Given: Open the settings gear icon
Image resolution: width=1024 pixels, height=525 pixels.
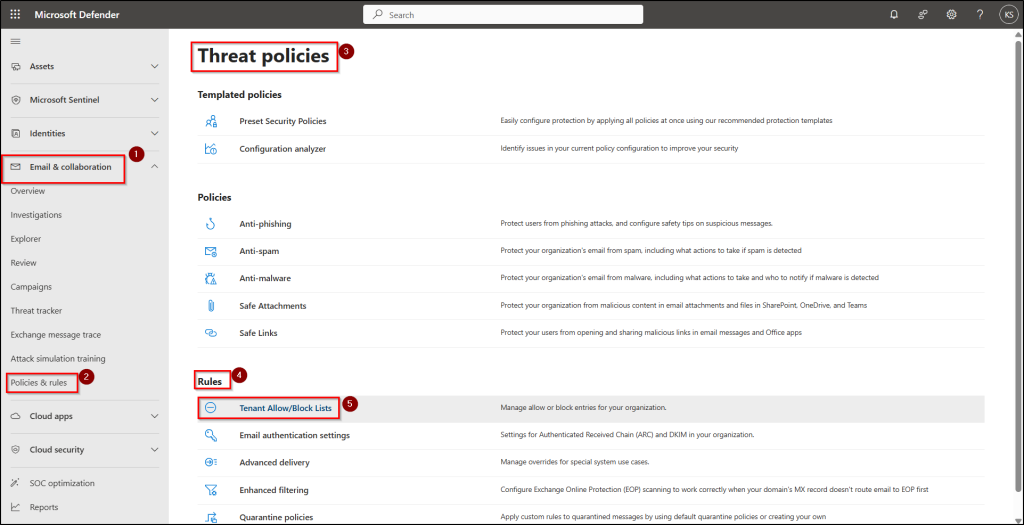Looking at the screenshot, I should point(951,15).
